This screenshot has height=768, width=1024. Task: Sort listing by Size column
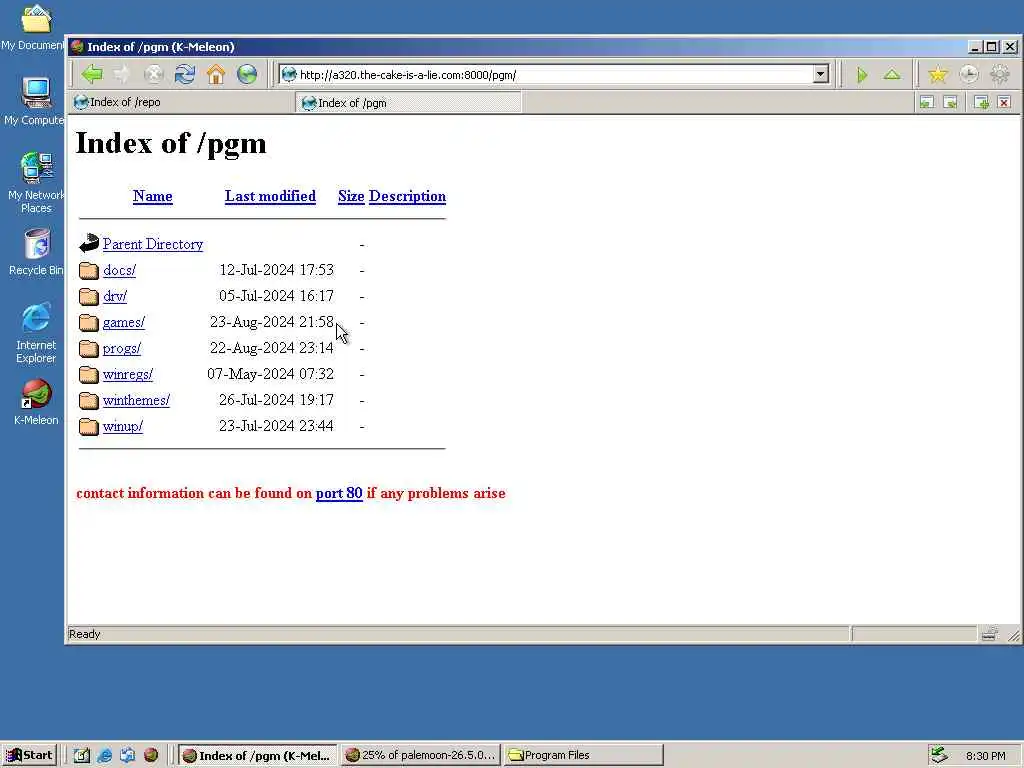pyautogui.click(x=351, y=196)
